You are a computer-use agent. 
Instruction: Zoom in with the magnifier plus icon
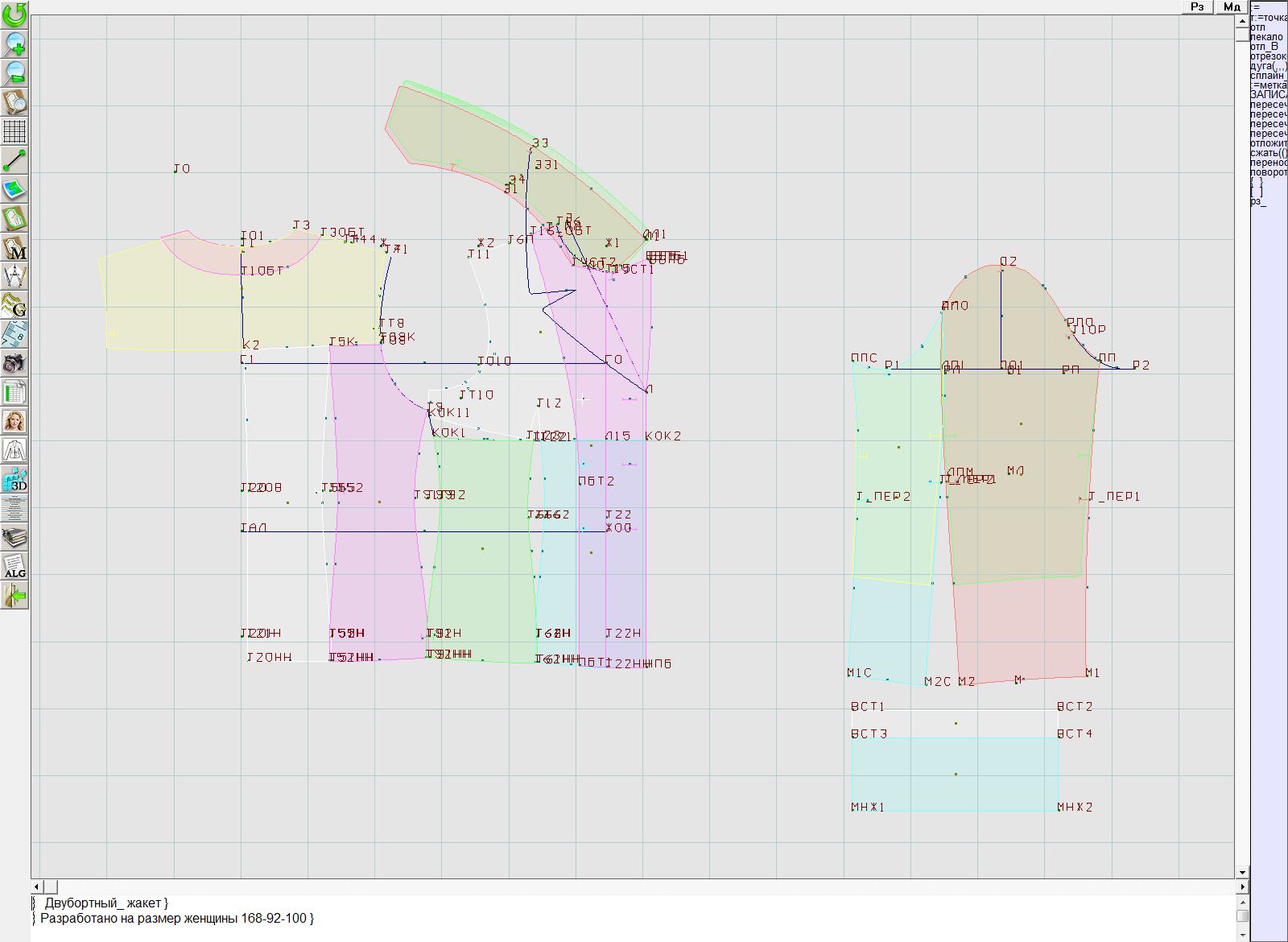(x=14, y=43)
